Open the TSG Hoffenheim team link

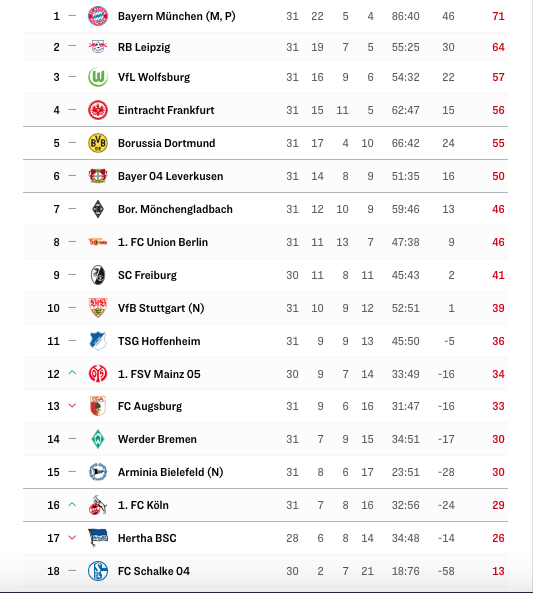click(x=159, y=341)
